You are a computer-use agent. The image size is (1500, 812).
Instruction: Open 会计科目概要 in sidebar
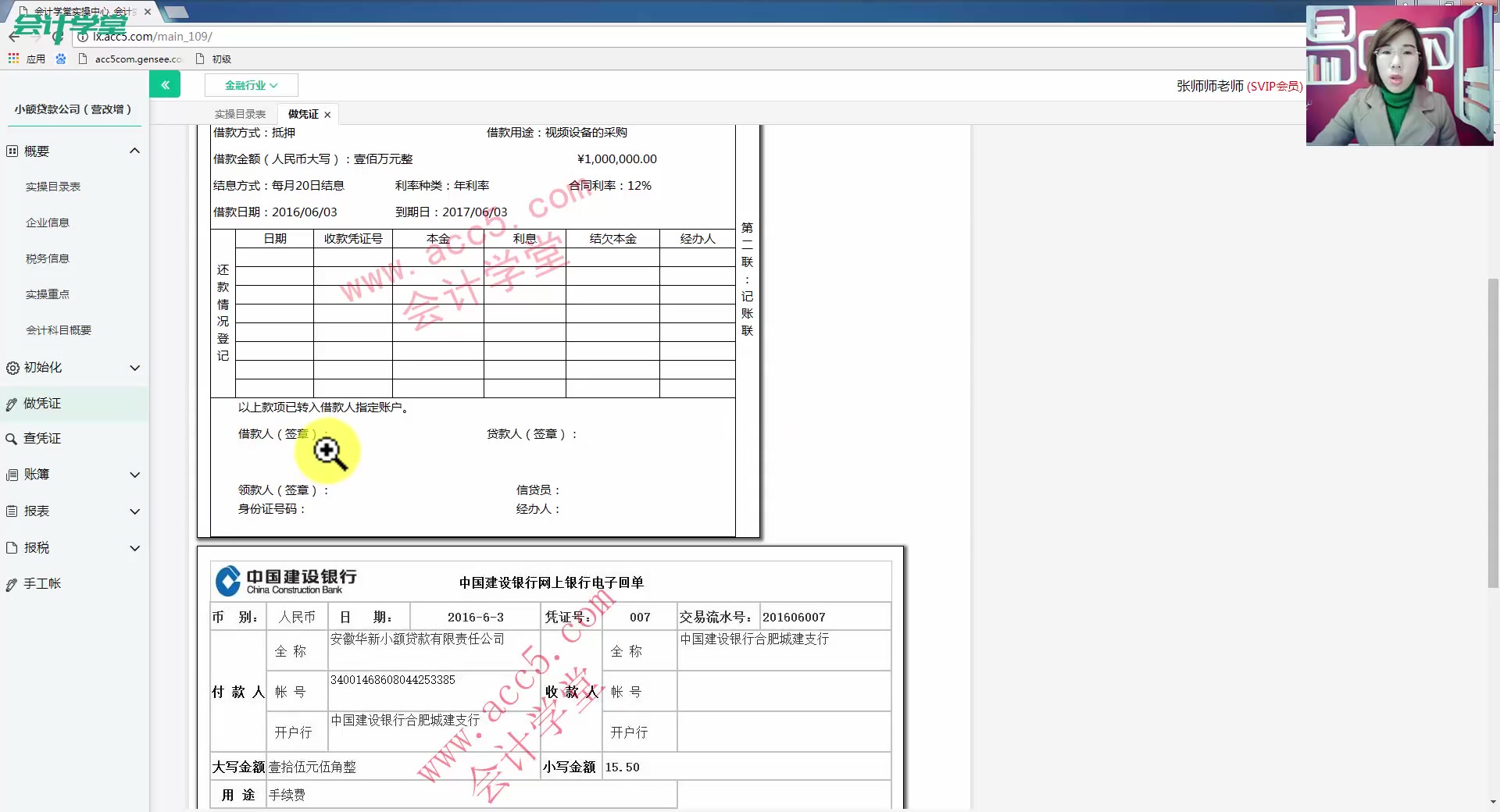coord(59,330)
